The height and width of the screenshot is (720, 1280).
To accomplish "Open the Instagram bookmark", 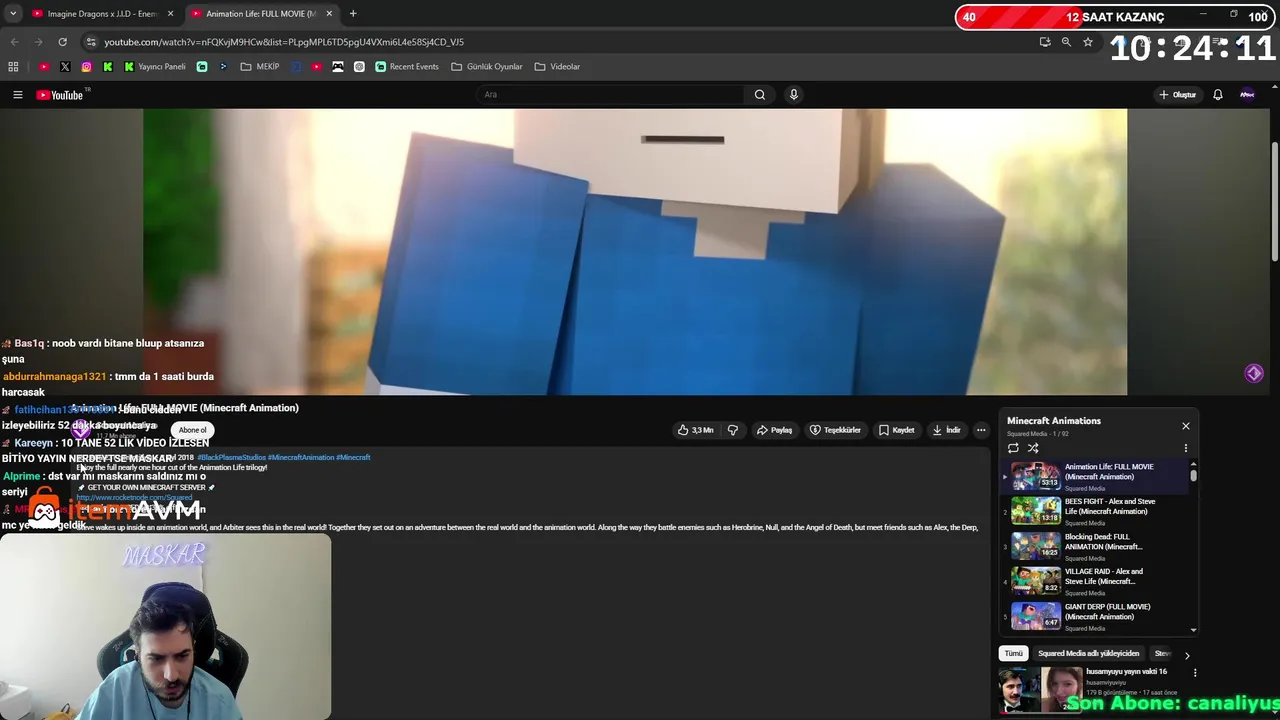I will coord(87,67).
